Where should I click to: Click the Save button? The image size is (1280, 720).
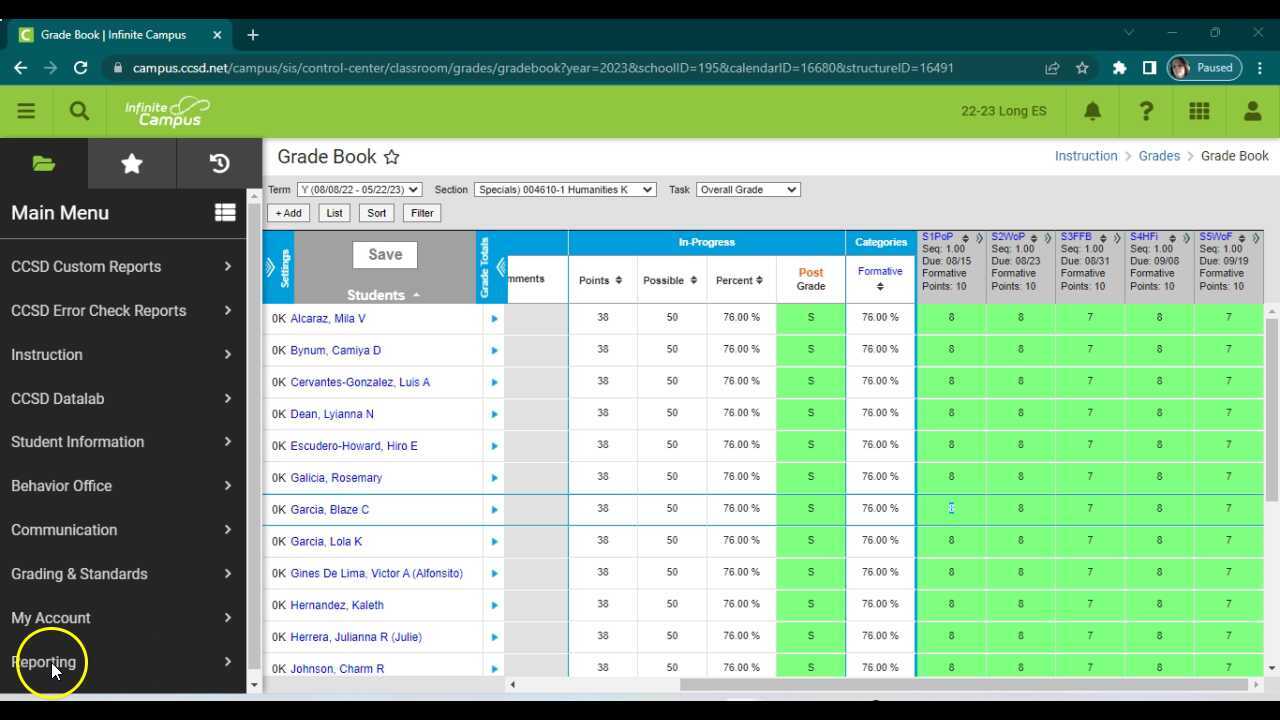(385, 255)
